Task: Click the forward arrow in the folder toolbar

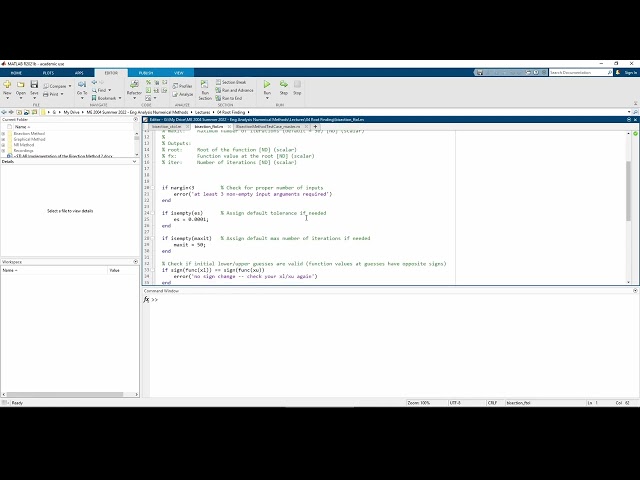Action: [11, 112]
